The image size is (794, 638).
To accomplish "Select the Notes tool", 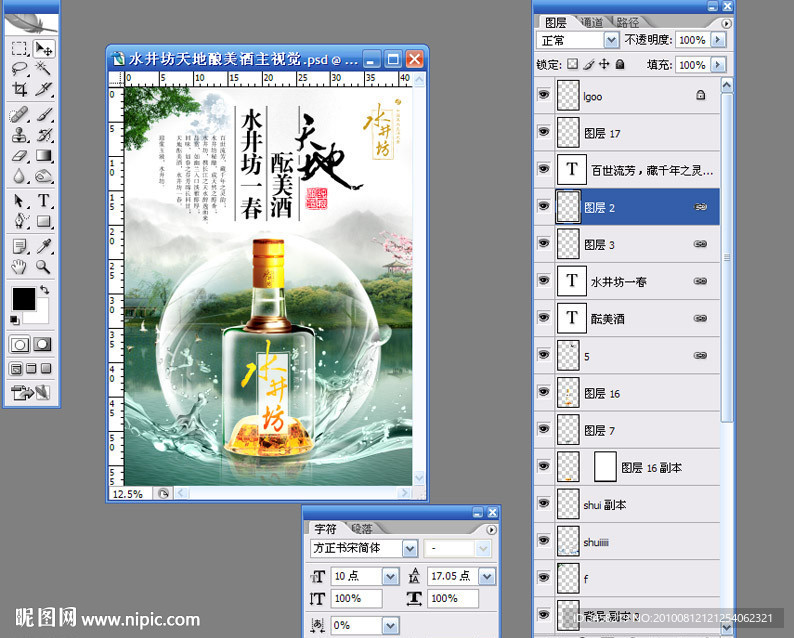I will coord(19,247).
